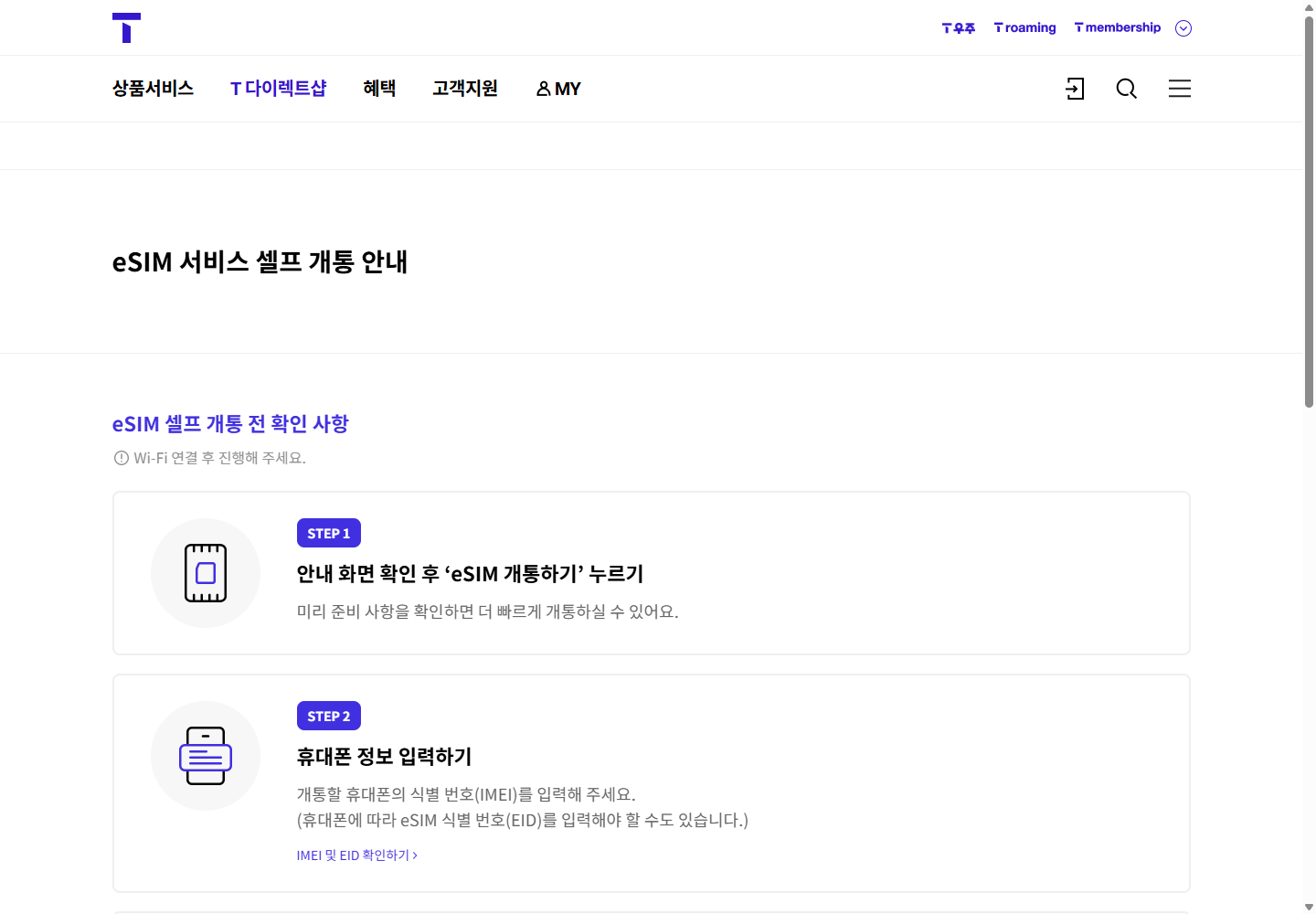
Task: Open the 상품서비스 menu
Action: (153, 89)
